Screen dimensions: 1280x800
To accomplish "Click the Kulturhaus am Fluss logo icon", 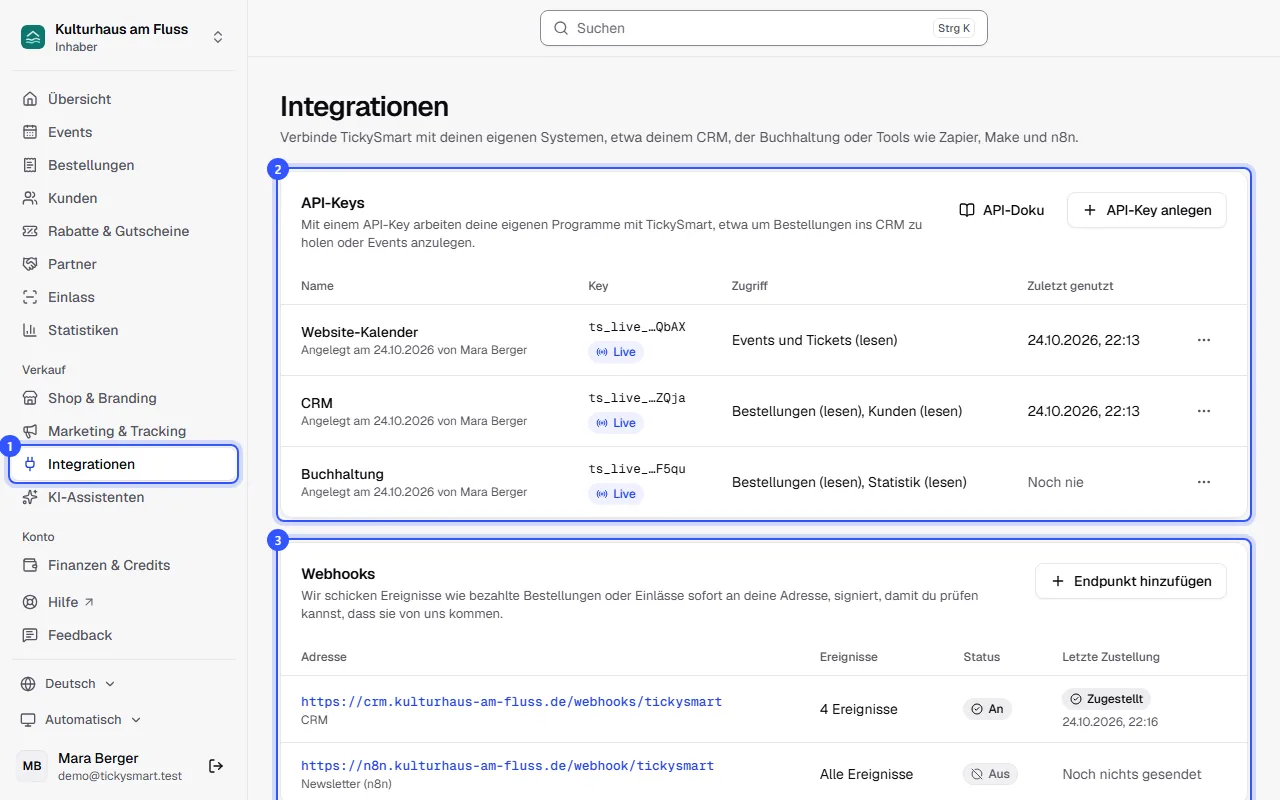I will point(33,37).
